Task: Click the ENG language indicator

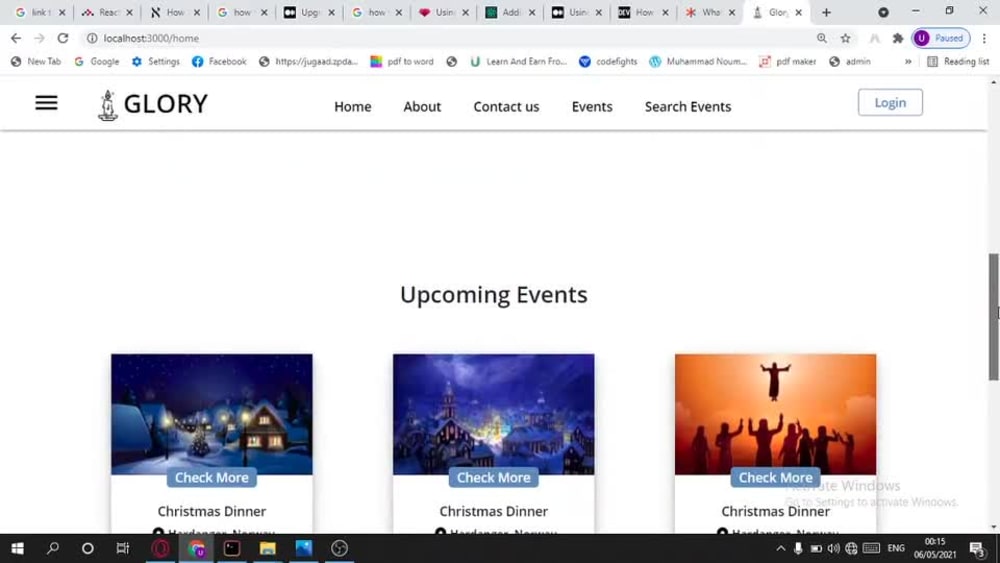Action: (x=896, y=548)
